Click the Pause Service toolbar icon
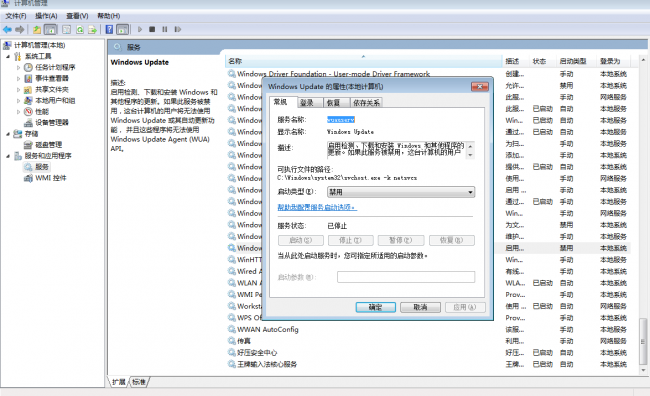Screen dimensions: 650x396 (x=165, y=29)
